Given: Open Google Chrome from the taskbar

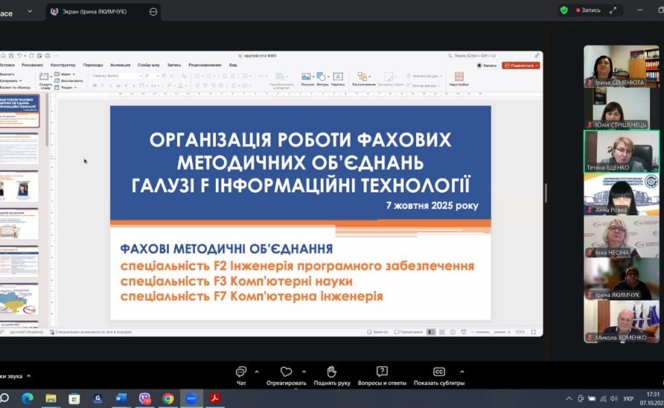Looking at the screenshot, I should click(168, 398).
